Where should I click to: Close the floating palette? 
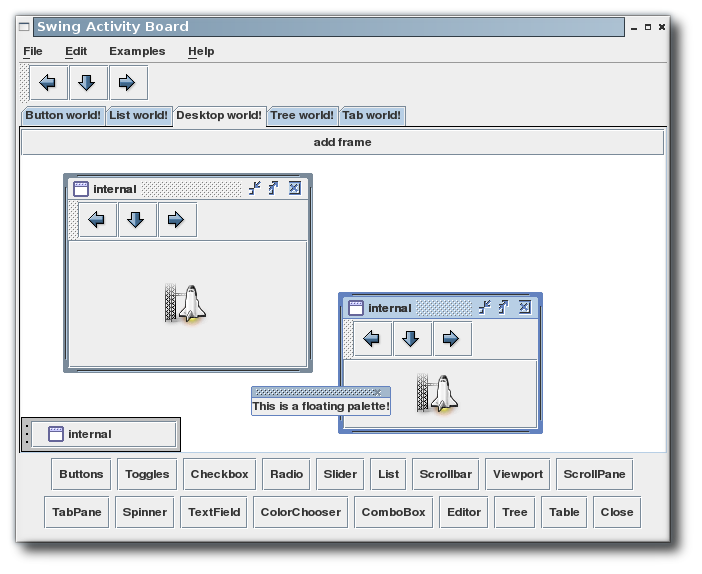point(377,393)
